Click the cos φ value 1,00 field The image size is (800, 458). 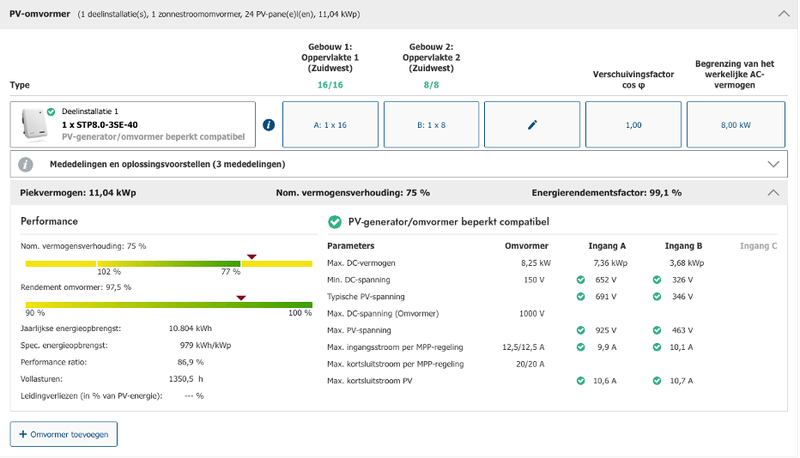(633, 125)
